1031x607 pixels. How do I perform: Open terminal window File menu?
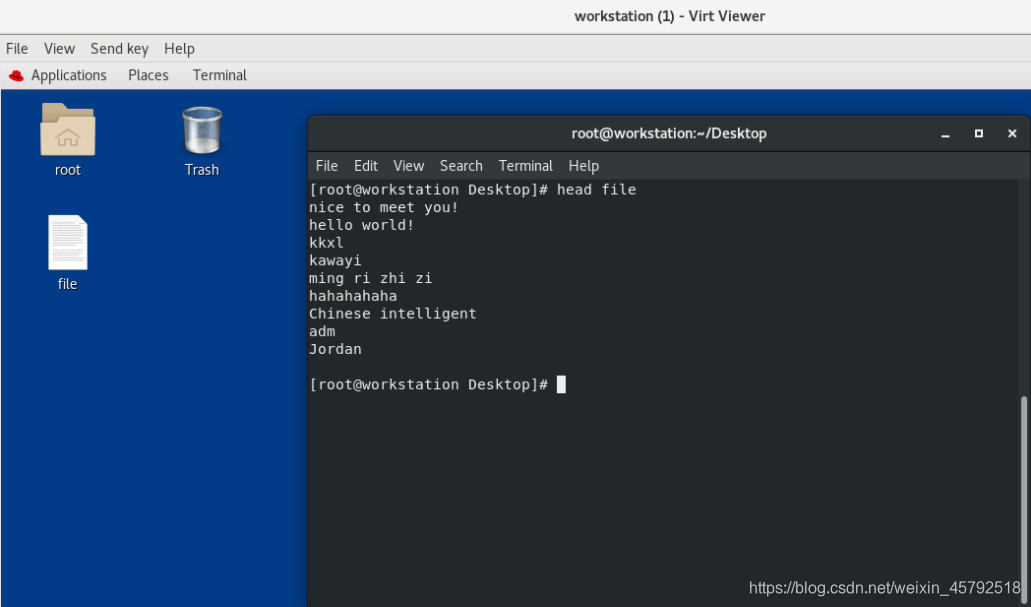coord(327,166)
